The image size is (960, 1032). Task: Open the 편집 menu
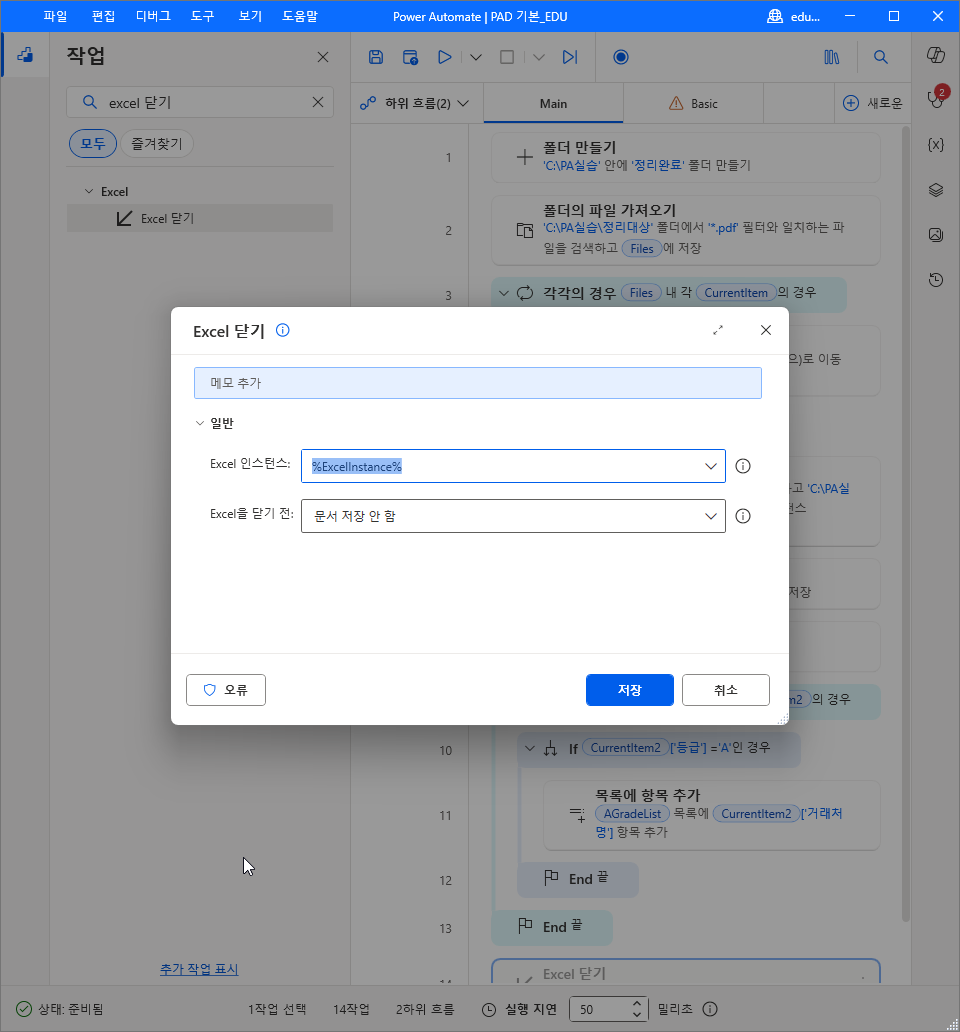[x=103, y=16]
